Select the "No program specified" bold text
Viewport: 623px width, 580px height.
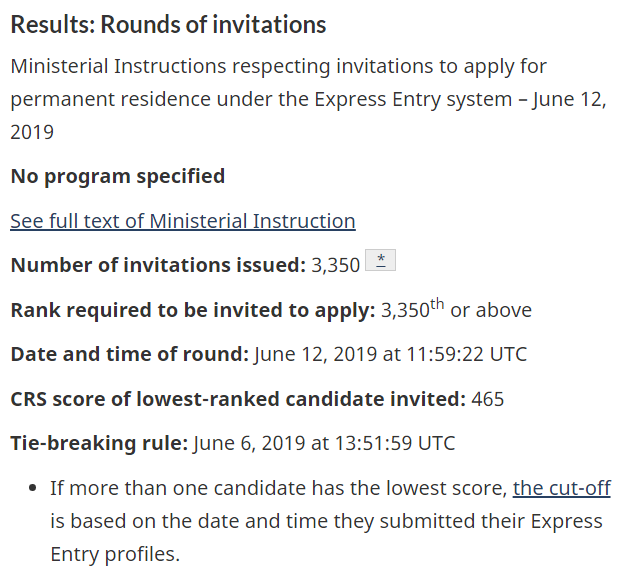117,177
